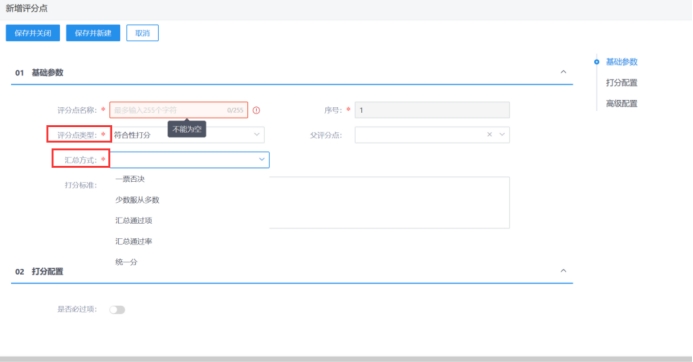Collapse the 02 打分配置 section chevron
Screen dimensions: 693x362
[x=563, y=271]
